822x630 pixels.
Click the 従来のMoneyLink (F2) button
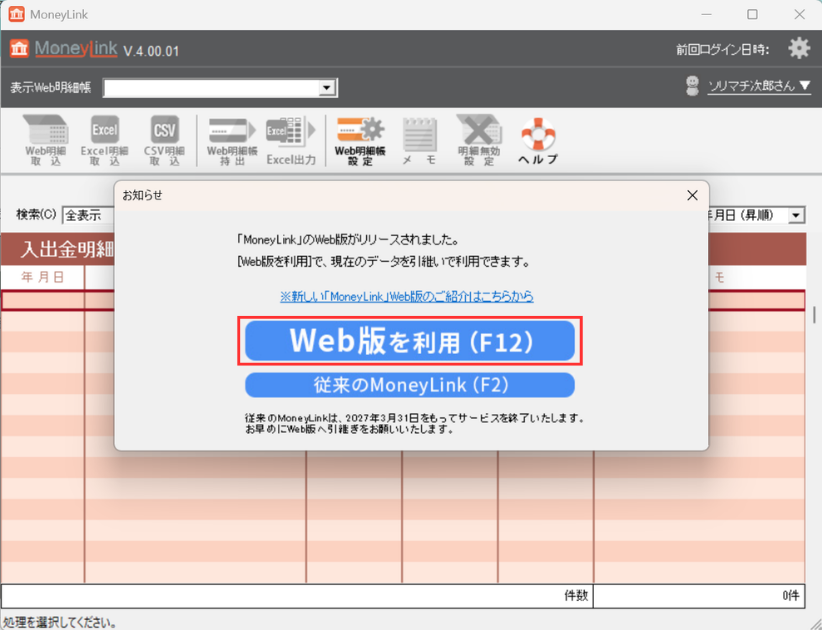410,385
